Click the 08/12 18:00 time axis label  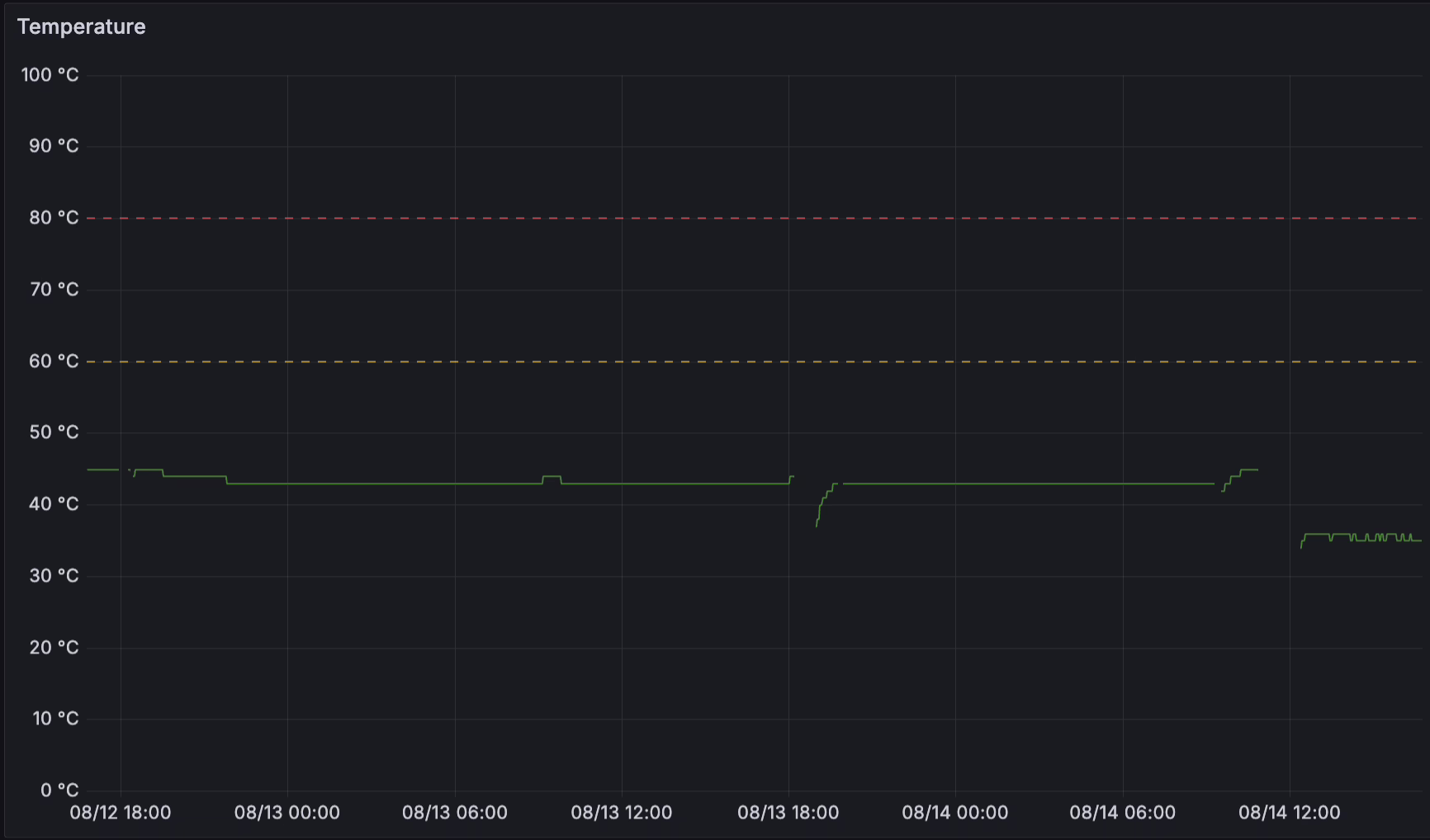click(121, 813)
